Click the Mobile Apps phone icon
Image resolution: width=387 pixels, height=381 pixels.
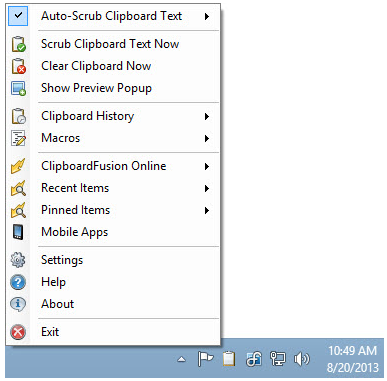tap(18, 232)
